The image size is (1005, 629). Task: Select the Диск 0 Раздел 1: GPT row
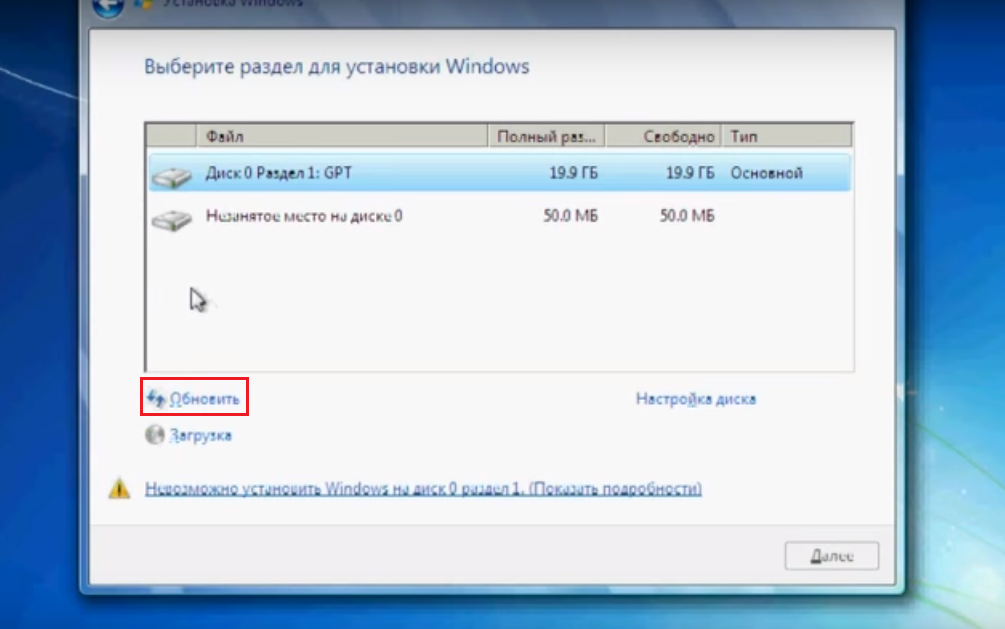[x=279, y=173]
